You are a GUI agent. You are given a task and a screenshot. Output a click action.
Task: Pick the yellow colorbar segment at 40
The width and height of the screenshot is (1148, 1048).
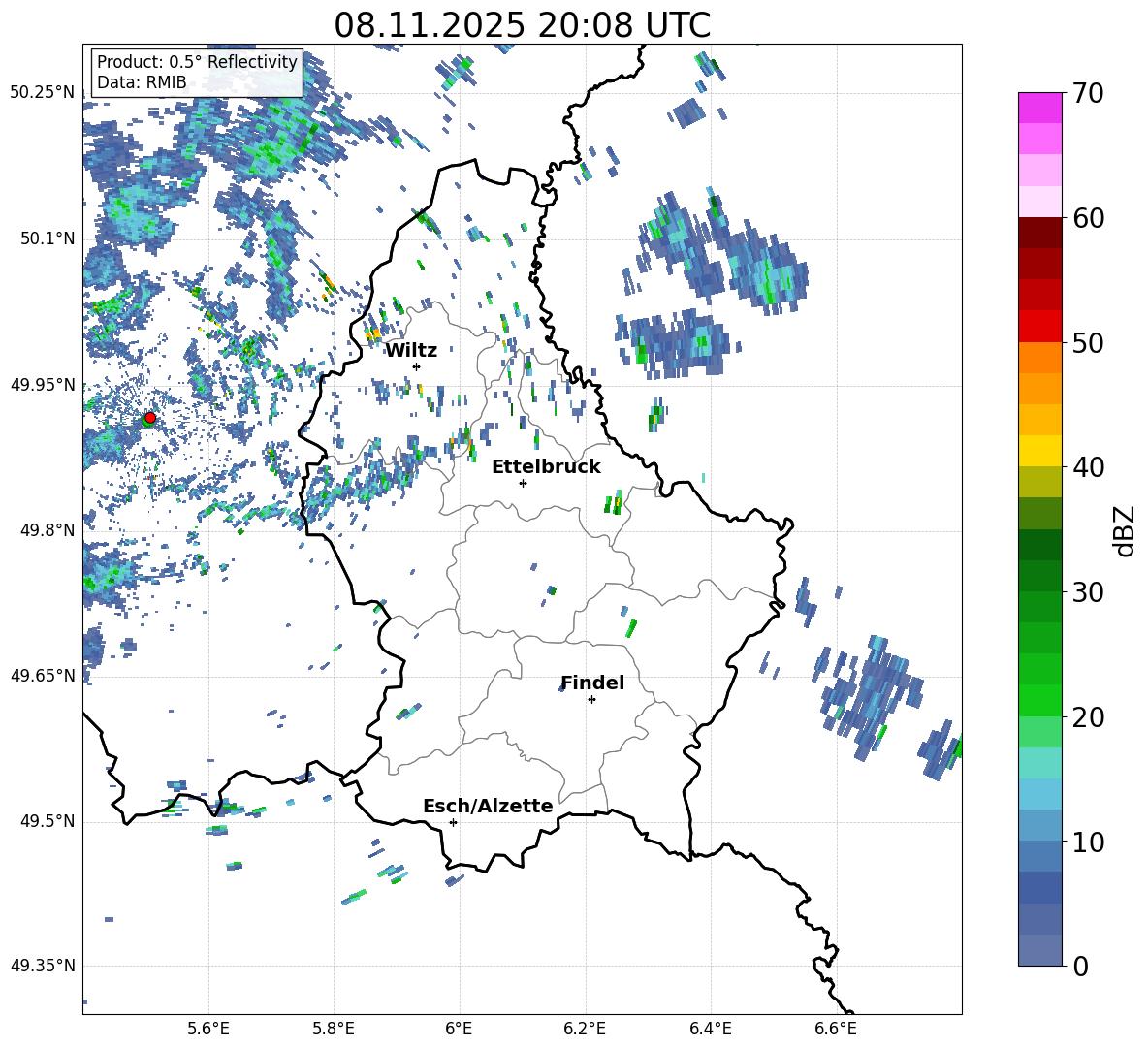pyautogui.click(x=1039, y=451)
